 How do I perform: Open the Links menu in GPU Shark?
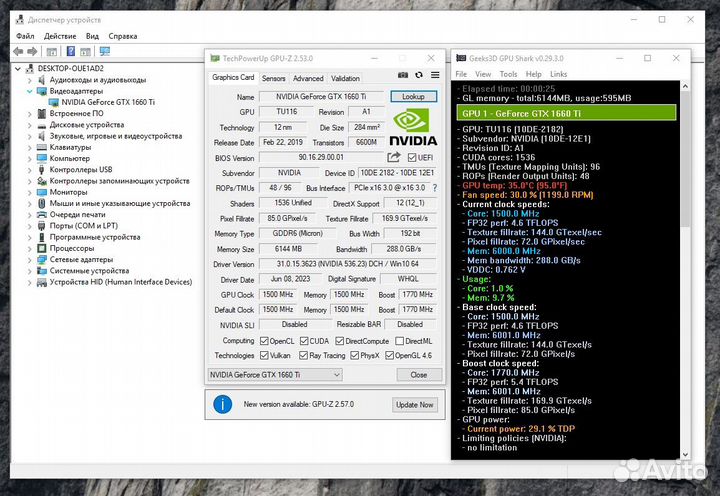coord(558,74)
